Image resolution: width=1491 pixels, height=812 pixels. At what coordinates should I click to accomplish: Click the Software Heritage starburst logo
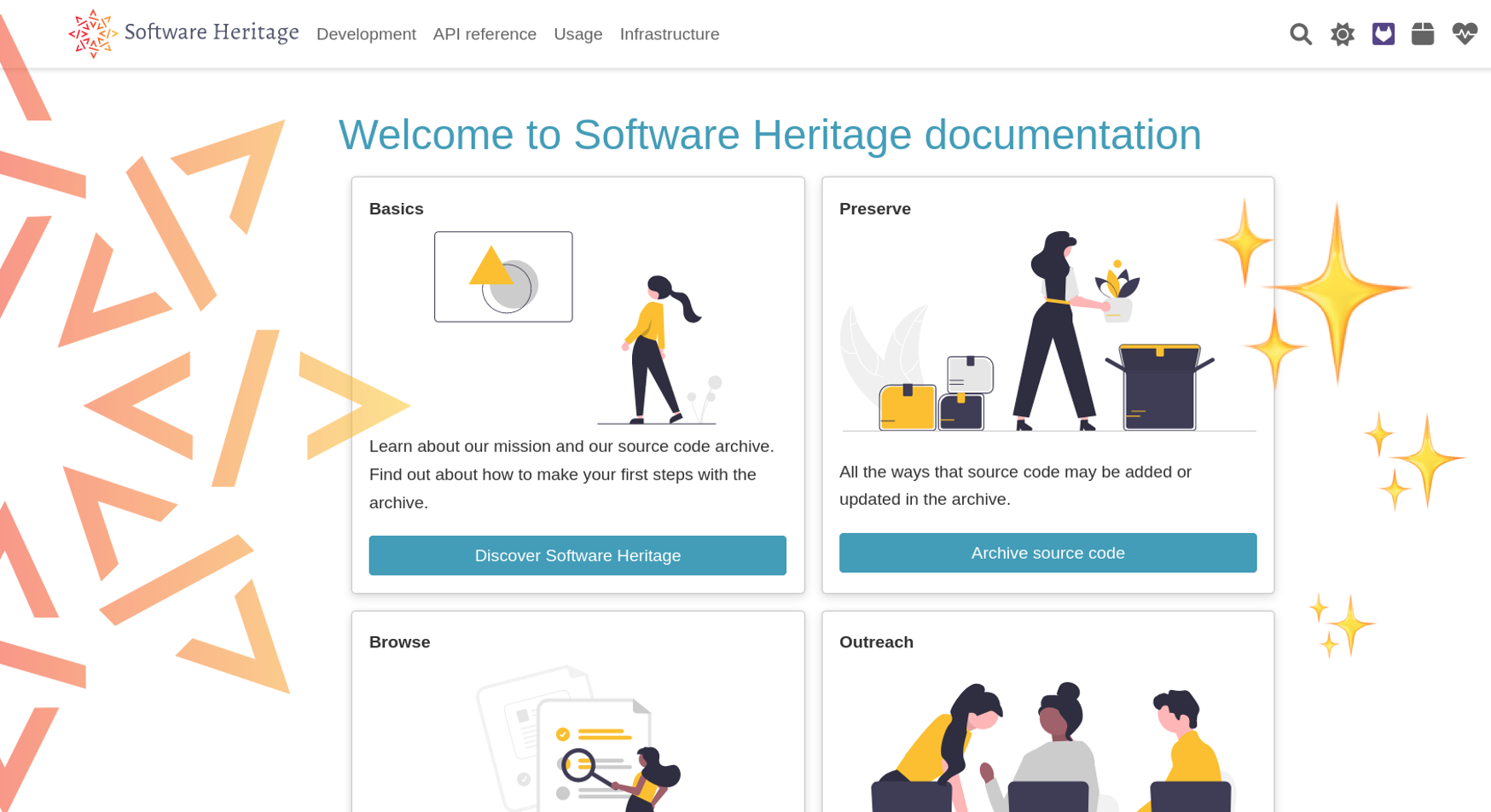tap(92, 33)
